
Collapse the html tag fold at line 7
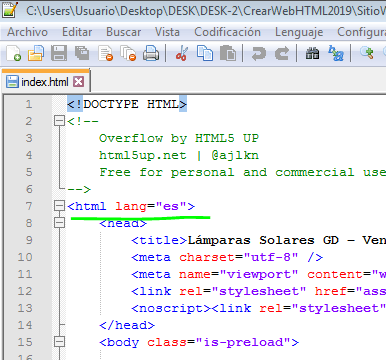(59, 206)
